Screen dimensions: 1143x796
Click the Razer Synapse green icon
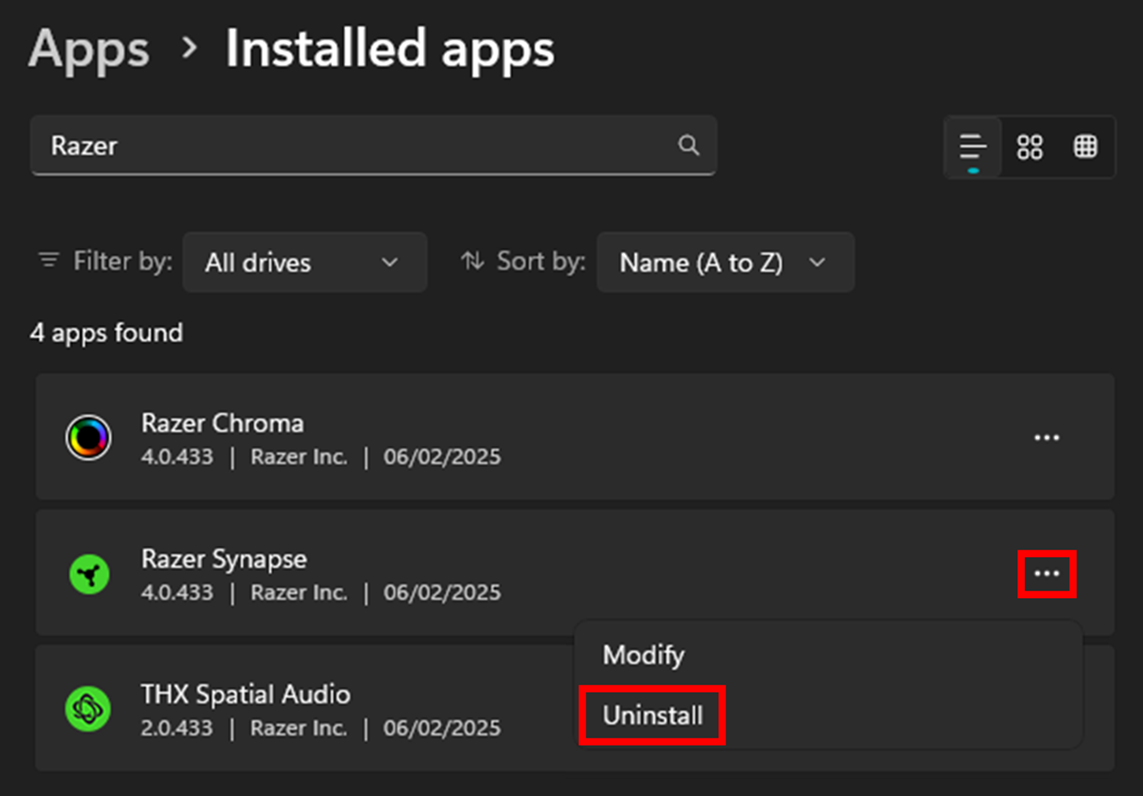tap(89, 573)
